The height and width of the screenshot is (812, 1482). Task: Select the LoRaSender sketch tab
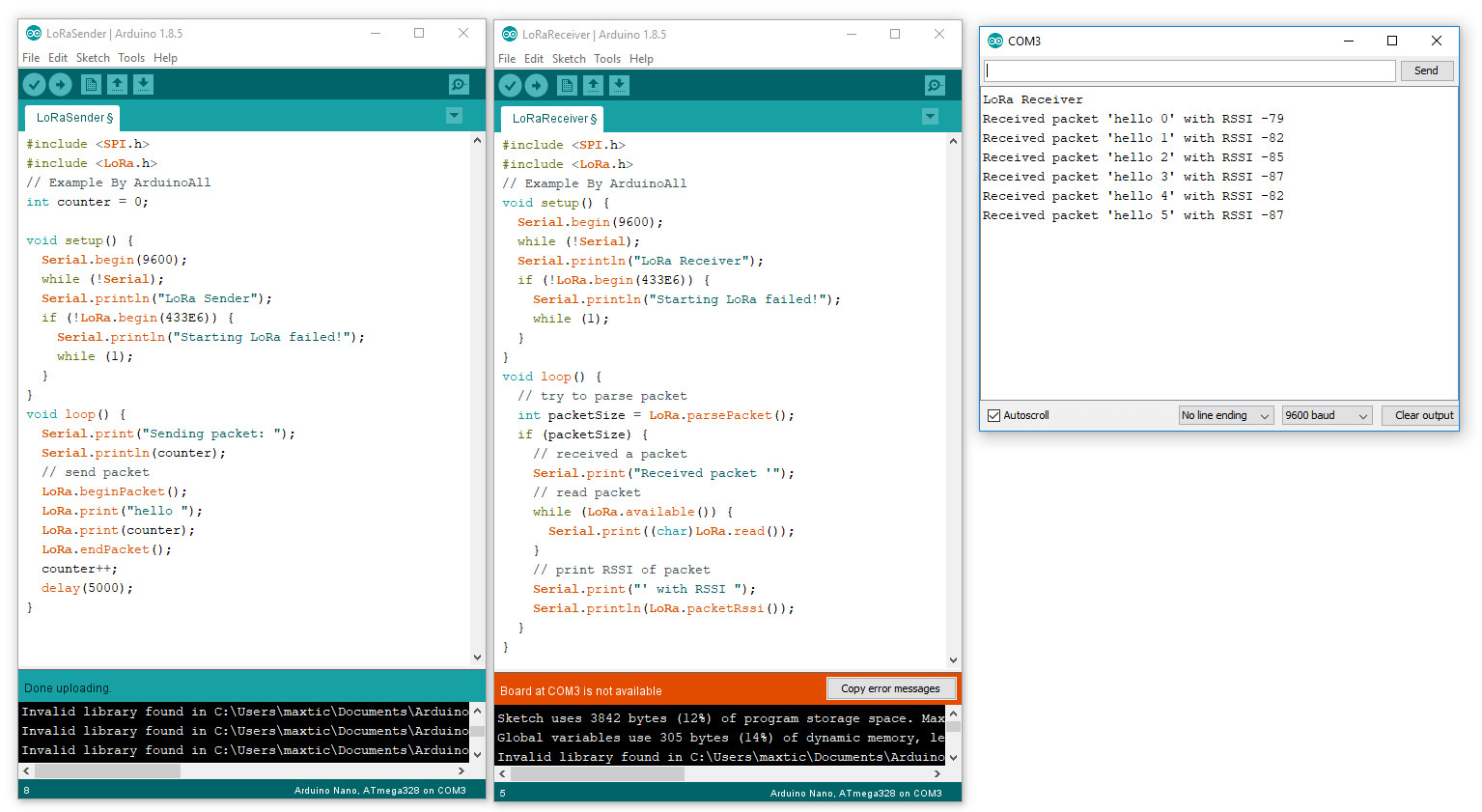click(72, 118)
